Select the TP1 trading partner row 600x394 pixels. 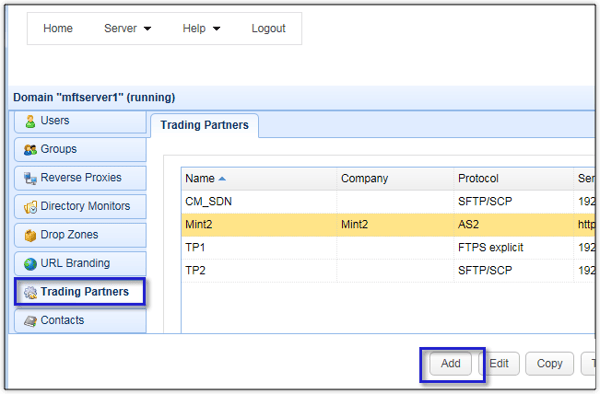pos(388,247)
